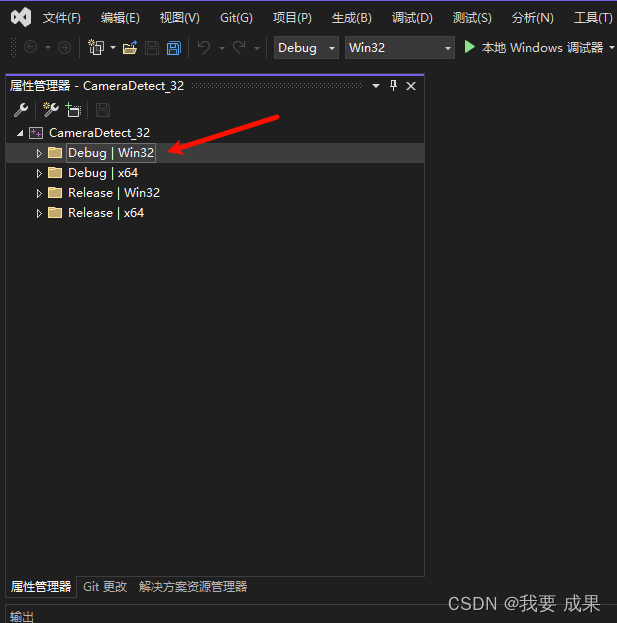Open the 调试(D) menu
Screen dimensions: 617x623
(x=412, y=18)
